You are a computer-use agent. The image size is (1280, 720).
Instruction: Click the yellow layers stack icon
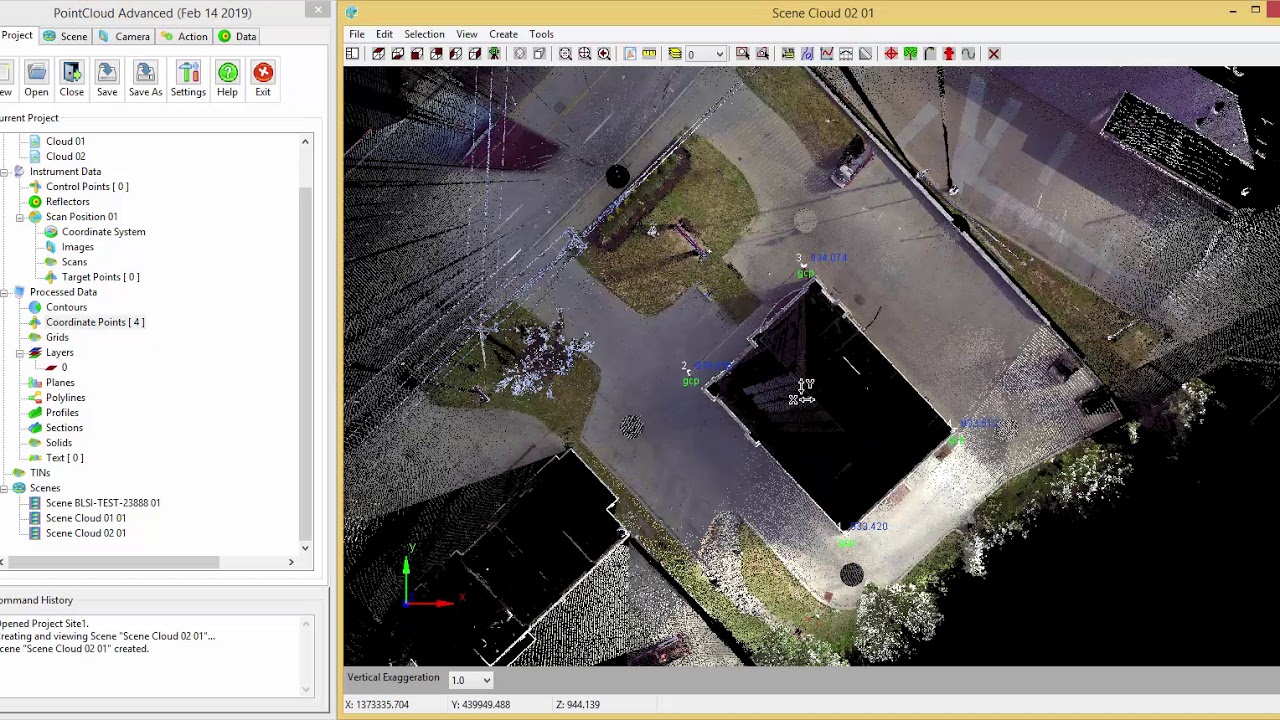click(675, 54)
